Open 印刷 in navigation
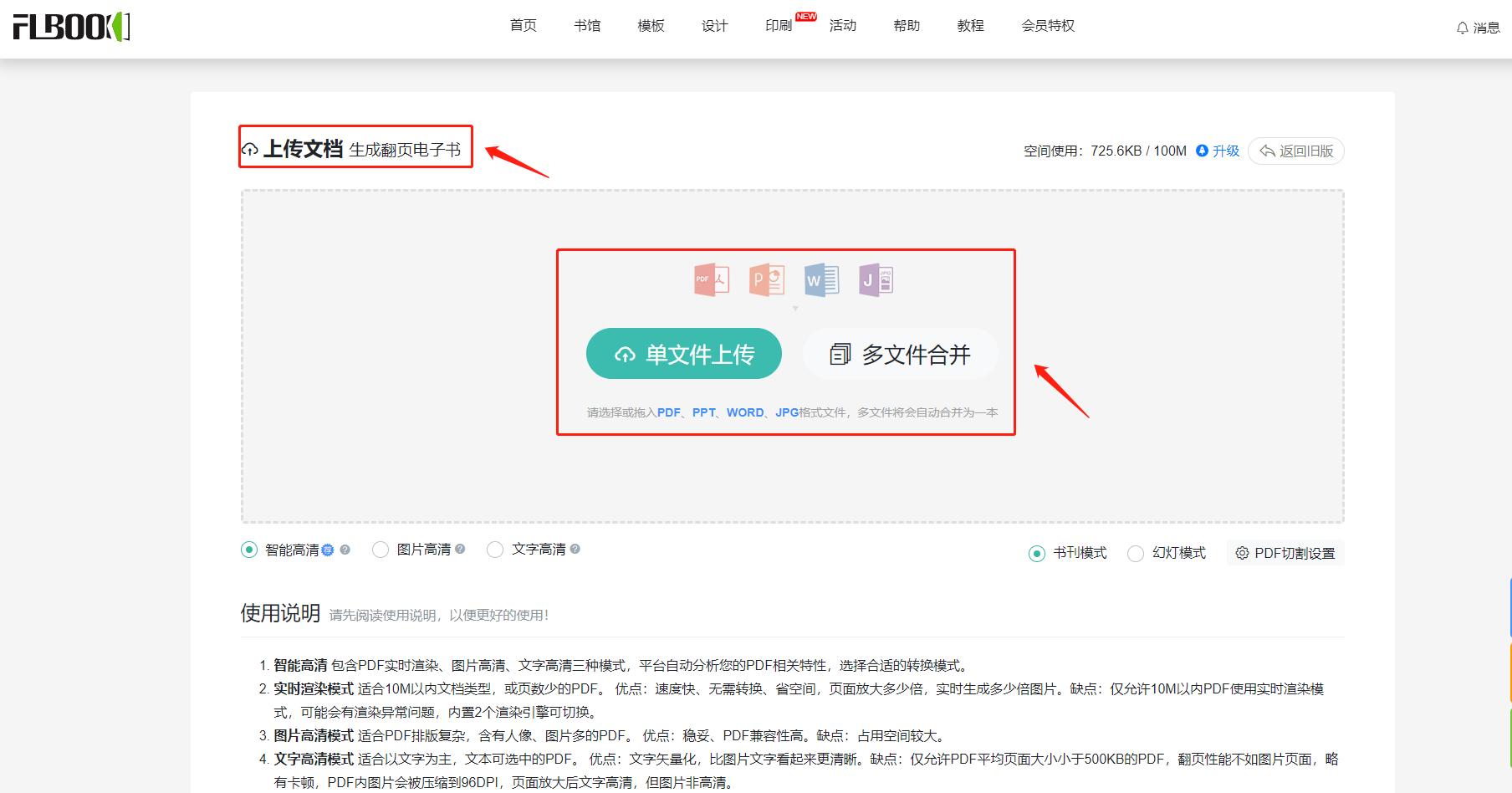The width and height of the screenshot is (1512, 793). point(779,26)
